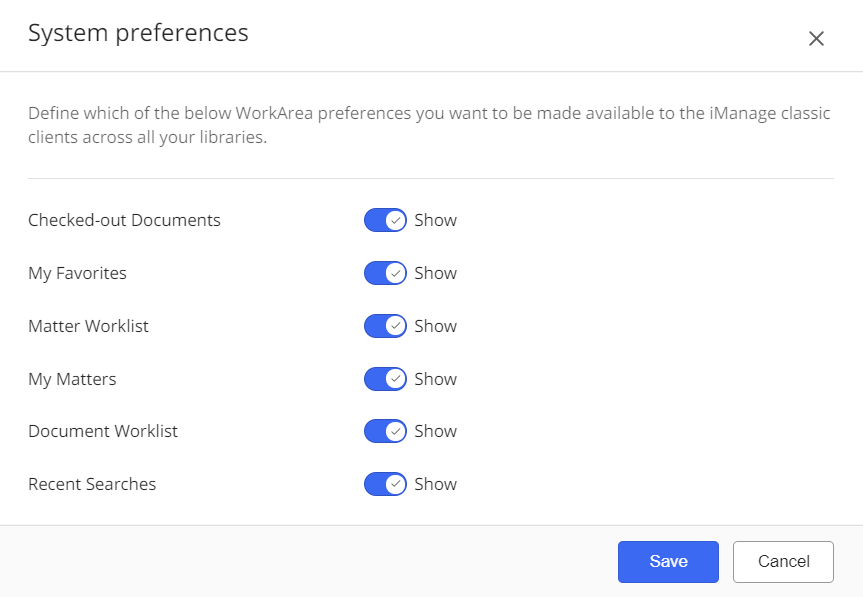The height and width of the screenshot is (597, 863).
Task: Click the Show text next to My Favorites
Action: pyautogui.click(x=436, y=273)
